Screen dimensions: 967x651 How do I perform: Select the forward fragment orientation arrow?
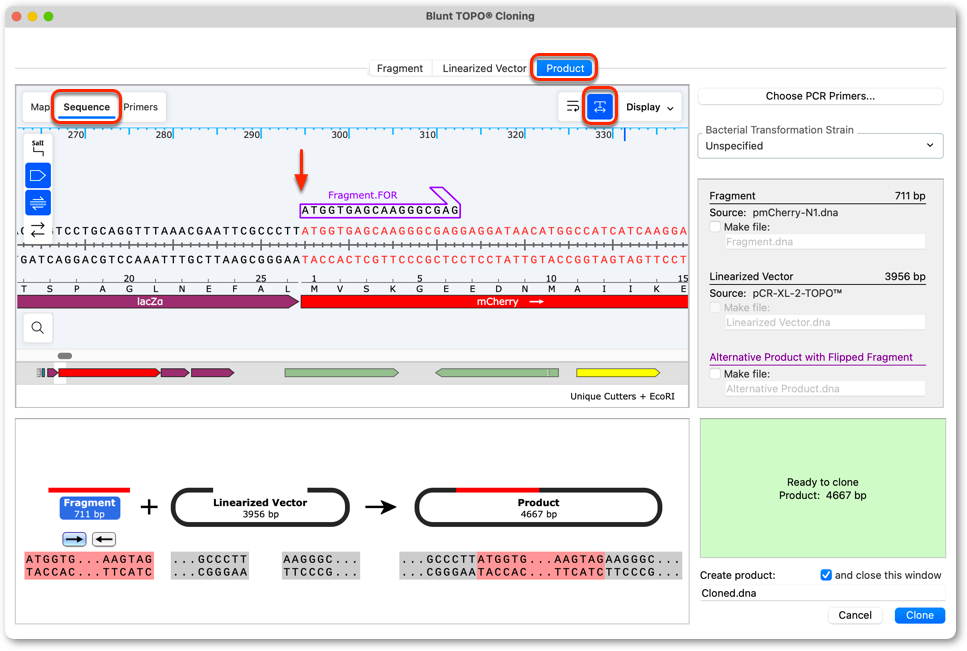74,539
